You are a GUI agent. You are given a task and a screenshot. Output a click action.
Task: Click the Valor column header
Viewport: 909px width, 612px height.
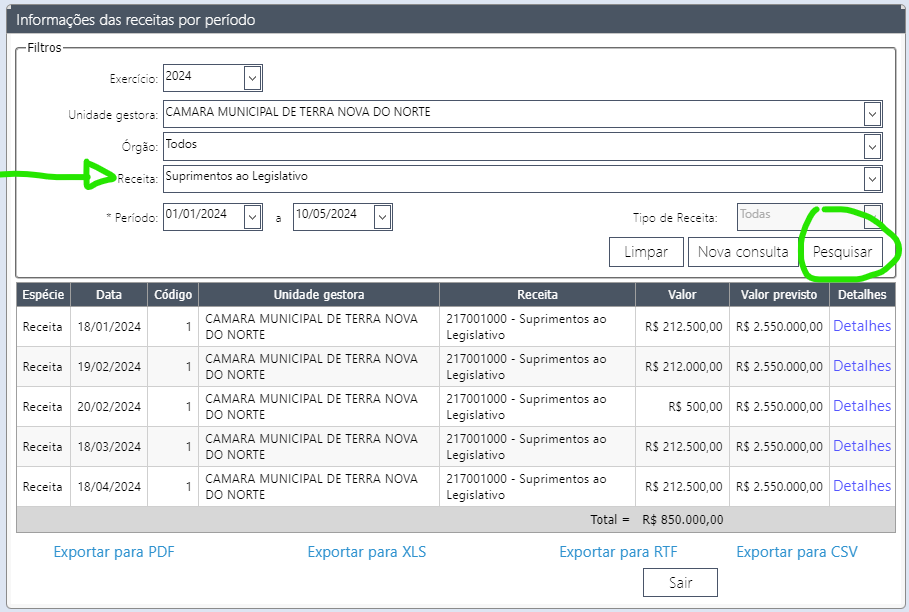(x=682, y=295)
